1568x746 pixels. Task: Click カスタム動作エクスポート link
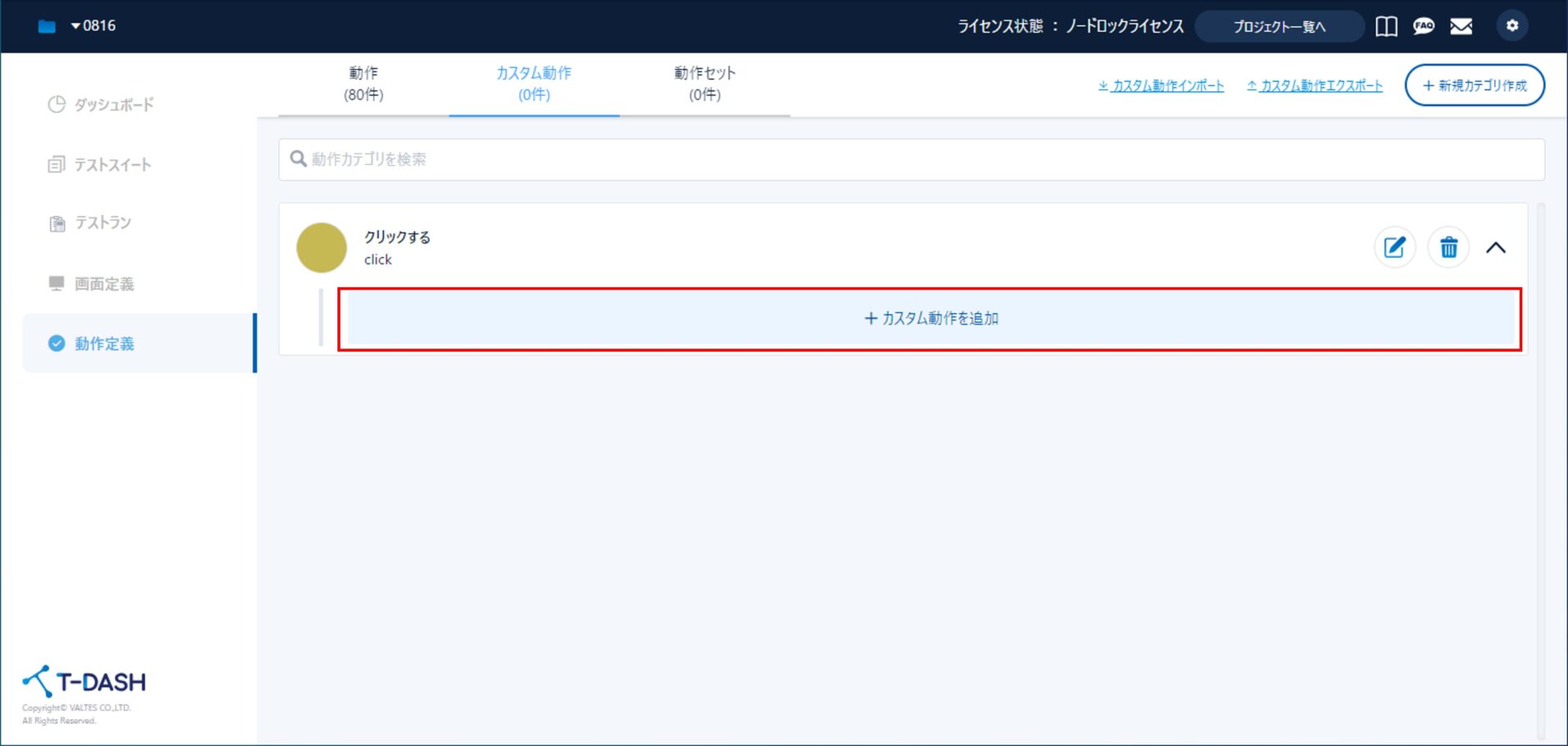click(1315, 86)
